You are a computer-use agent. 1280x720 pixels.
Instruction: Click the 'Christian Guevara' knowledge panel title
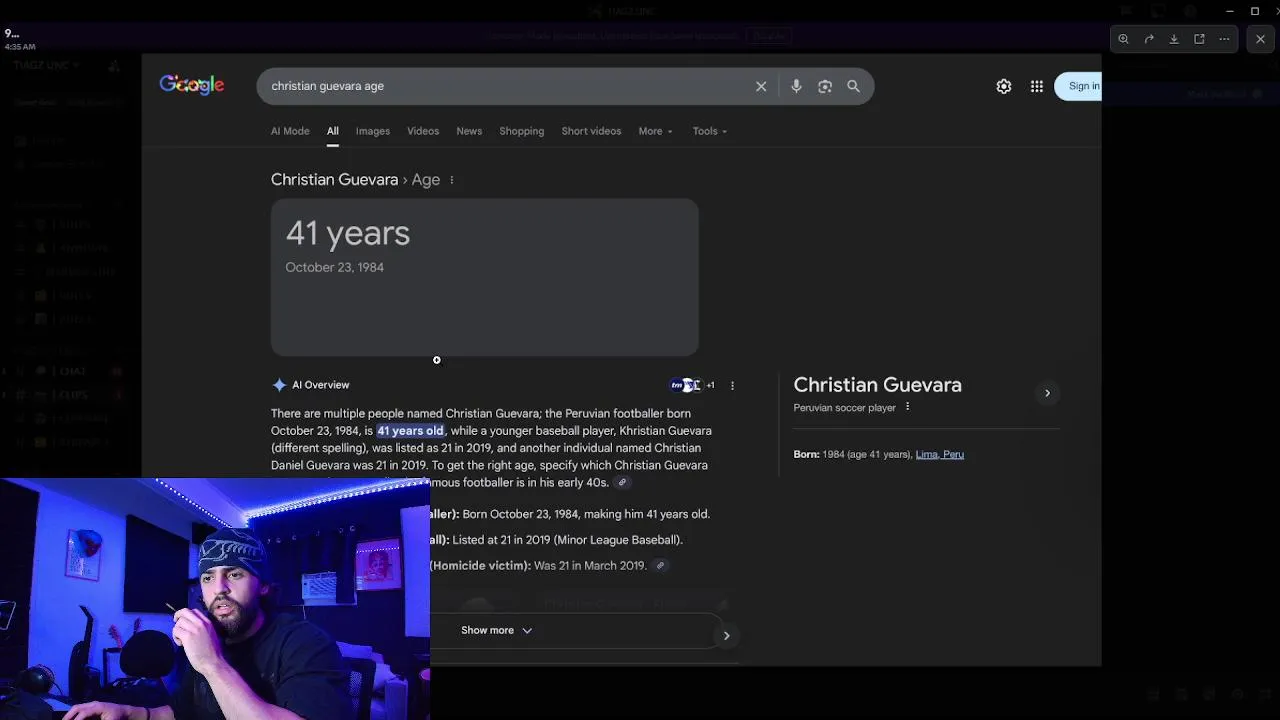[877, 385]
